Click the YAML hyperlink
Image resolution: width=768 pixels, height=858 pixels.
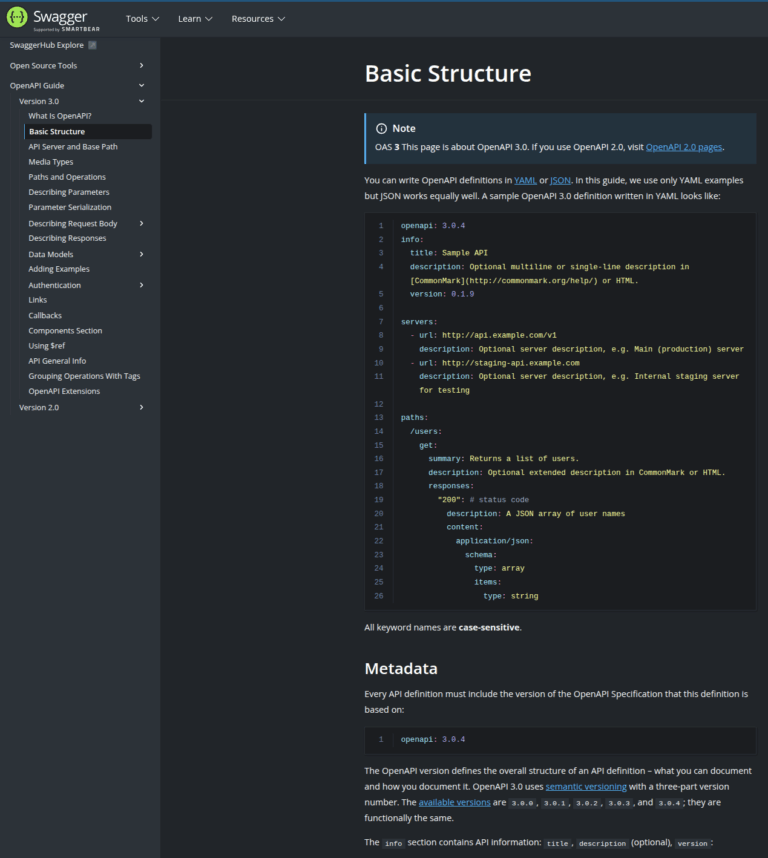(x=523, y=180)
